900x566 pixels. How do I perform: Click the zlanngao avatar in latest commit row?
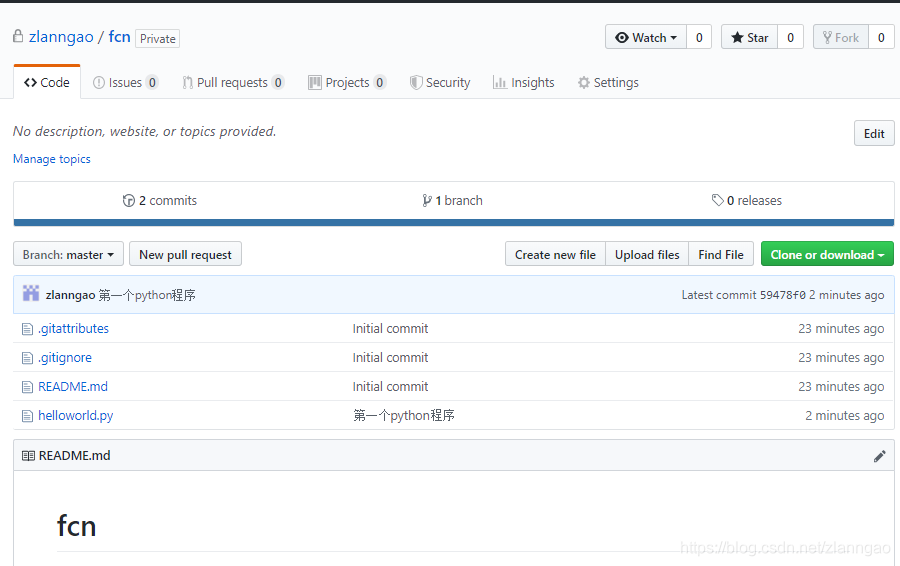pos(31,293)
